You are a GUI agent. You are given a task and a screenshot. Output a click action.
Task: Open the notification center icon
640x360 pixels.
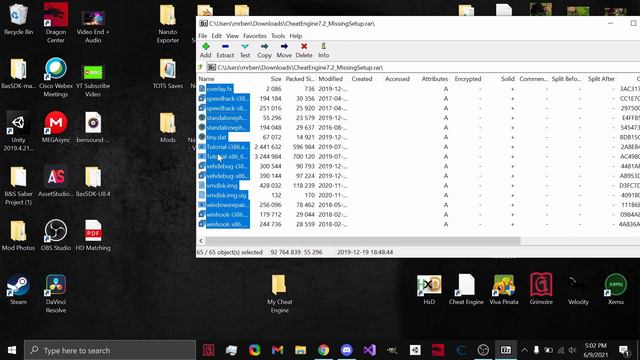click(624, 350)
